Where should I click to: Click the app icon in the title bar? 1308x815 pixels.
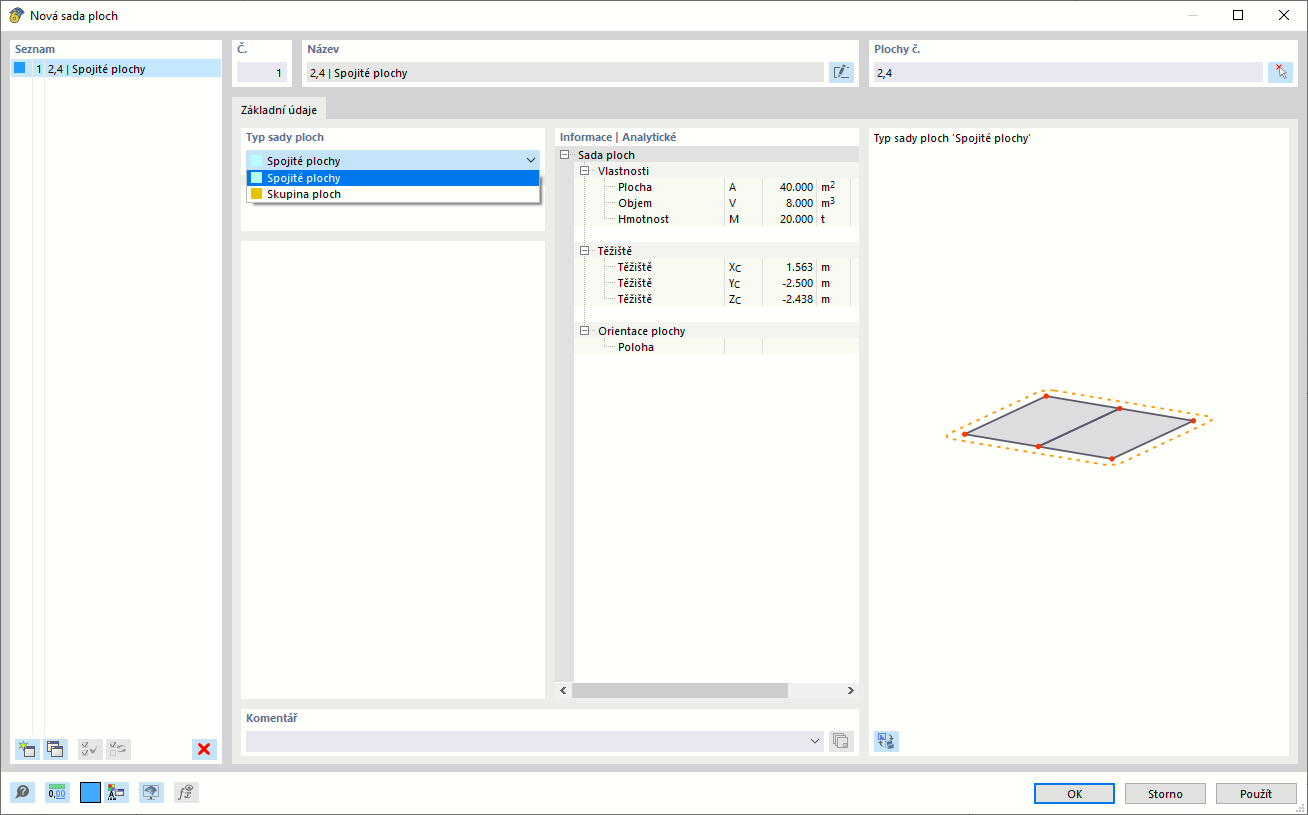tap(16, 15)
